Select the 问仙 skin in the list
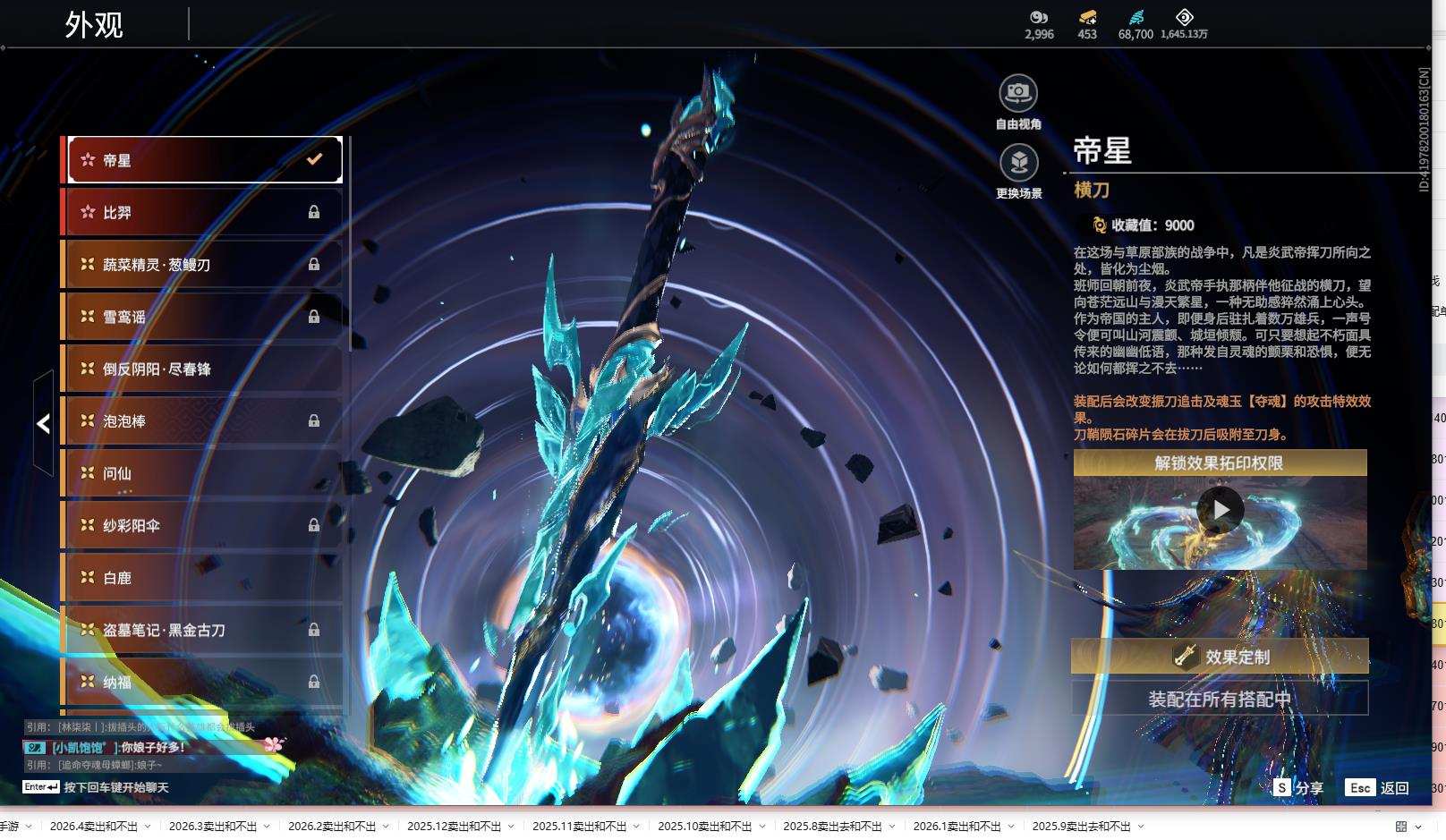Viewport: 1446px width, 840px height. (x=202, y=473)
